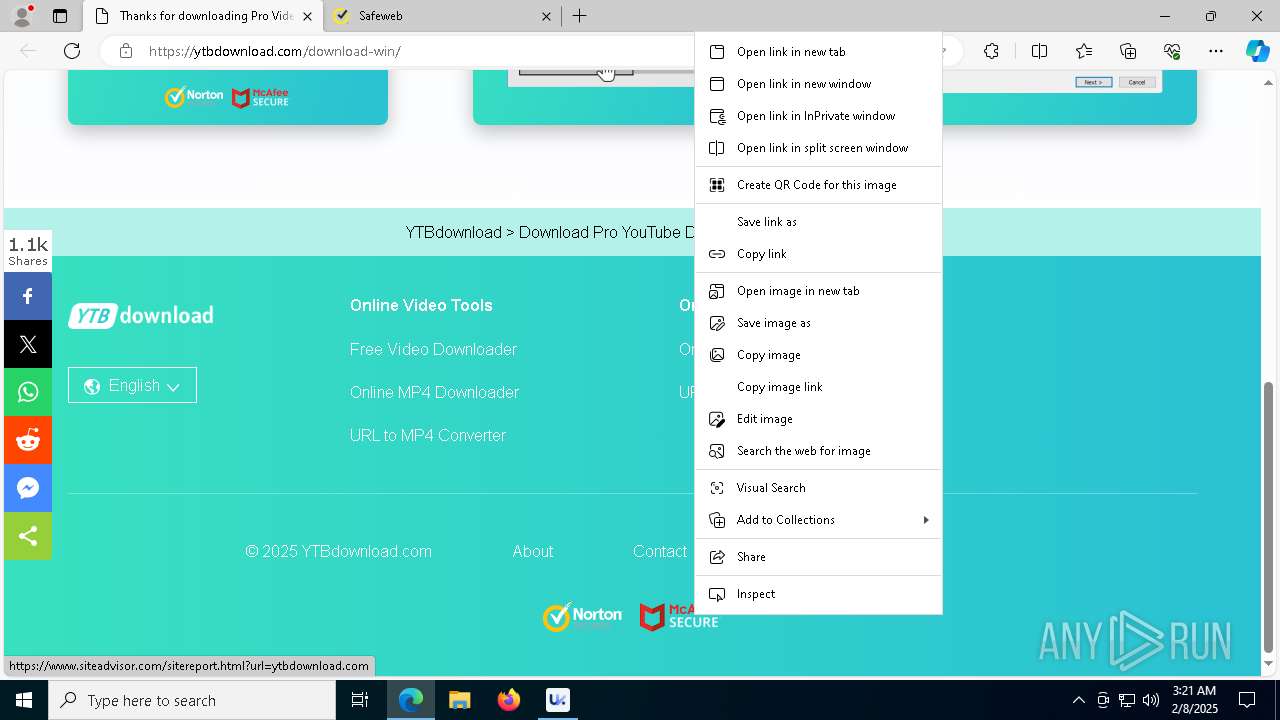
Task: Open a new tab with plus button
Action: tap(580, 16)
